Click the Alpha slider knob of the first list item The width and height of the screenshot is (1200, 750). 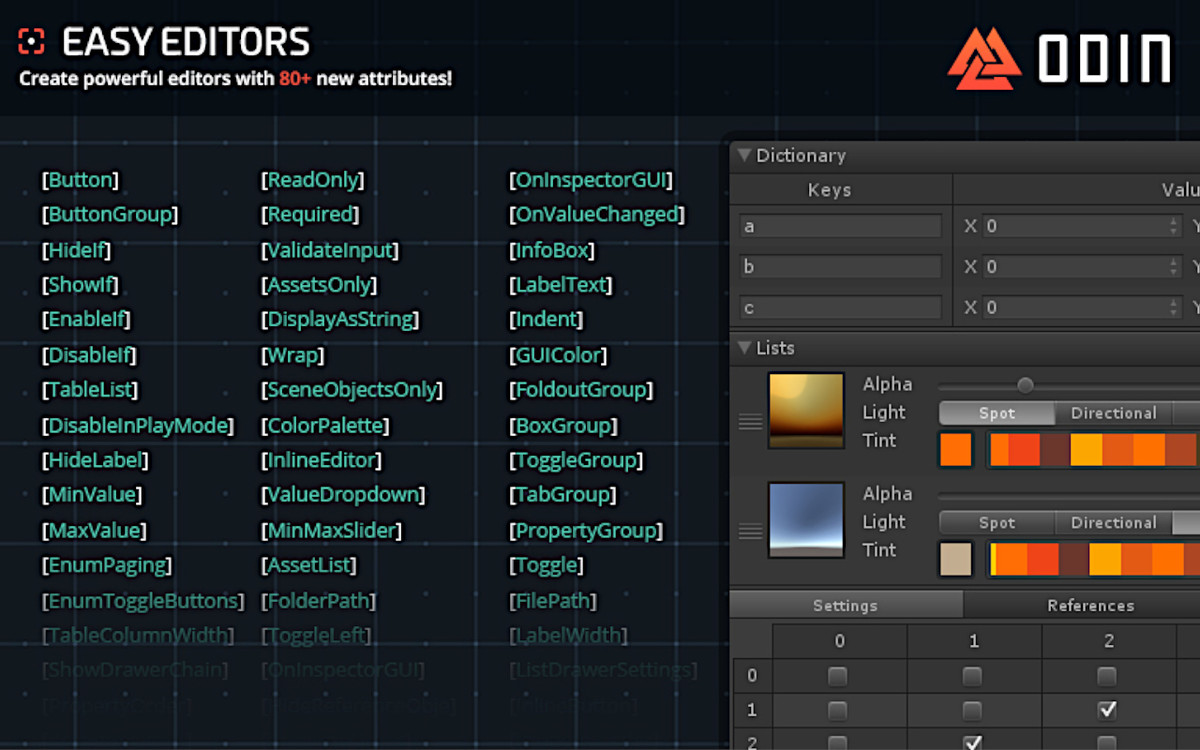1025,385
